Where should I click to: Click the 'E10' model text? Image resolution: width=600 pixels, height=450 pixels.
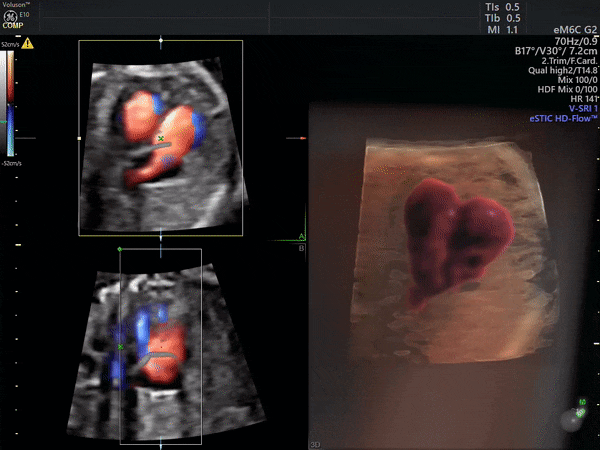click(x=24, y=15)
